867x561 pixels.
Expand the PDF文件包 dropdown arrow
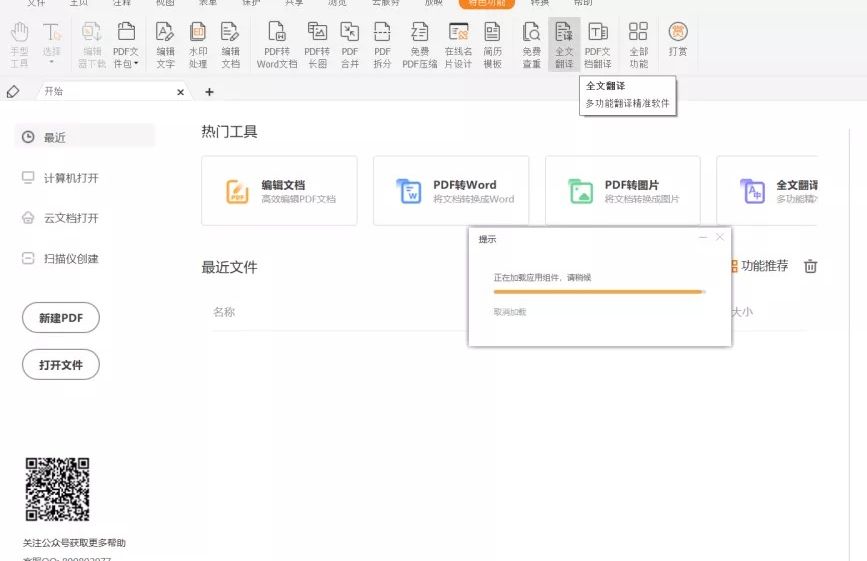pos(136,64)
